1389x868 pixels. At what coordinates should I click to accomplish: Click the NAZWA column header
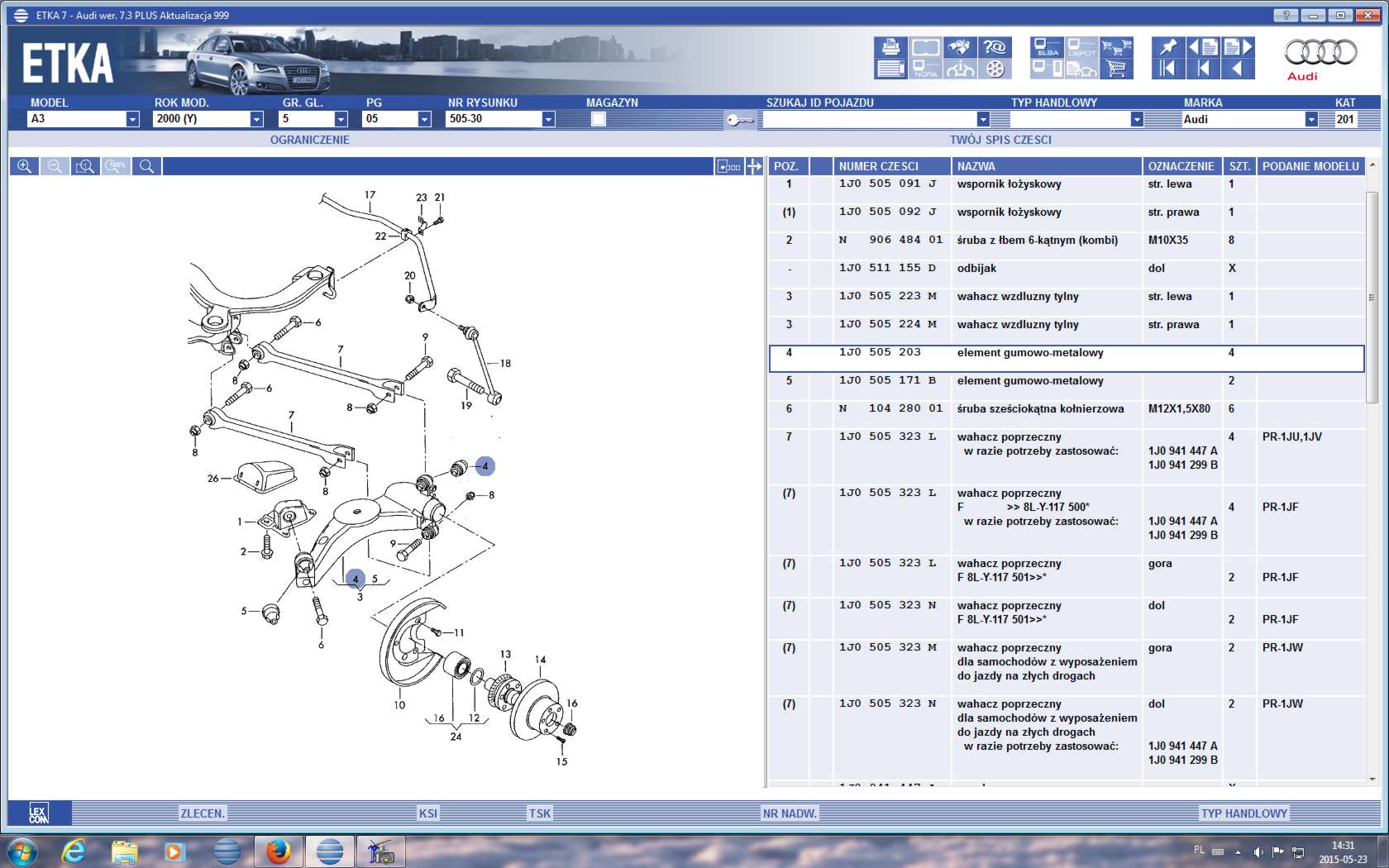1046,166
